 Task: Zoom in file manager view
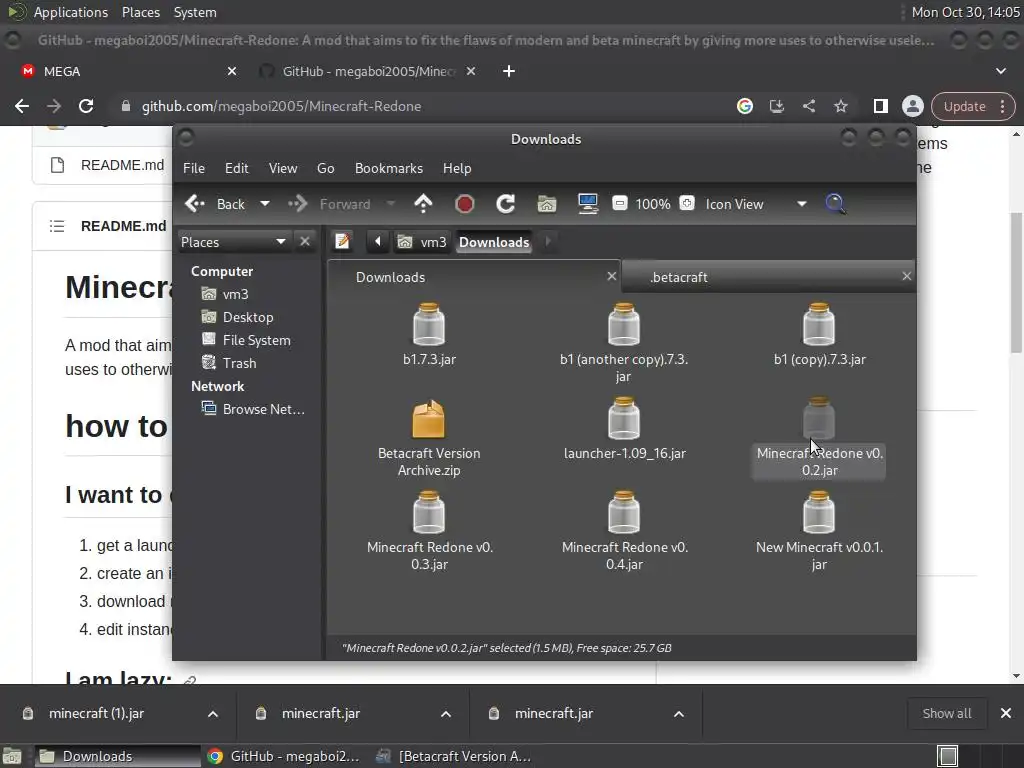click(x=687, y=204)
